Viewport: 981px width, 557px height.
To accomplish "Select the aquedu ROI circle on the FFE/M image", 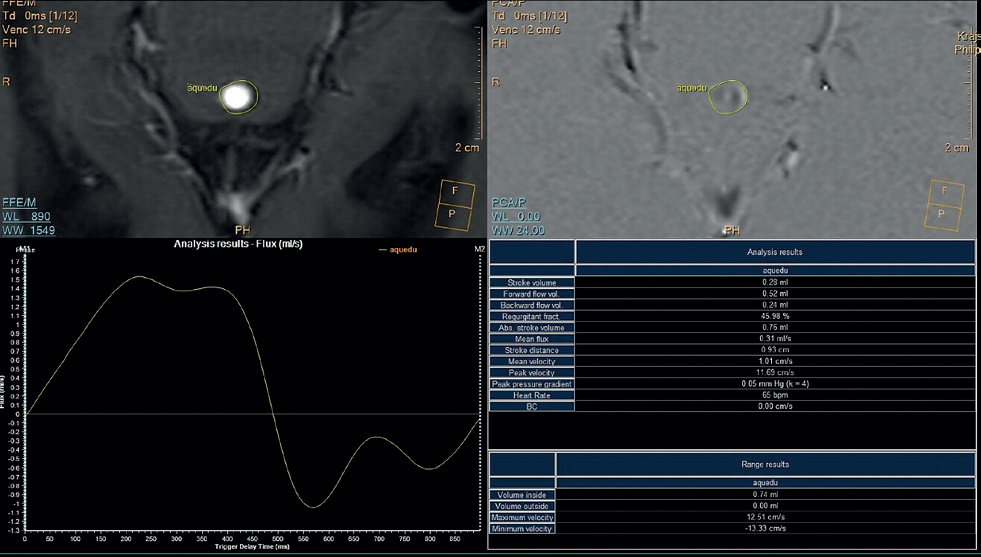I will tap(238, 96).
